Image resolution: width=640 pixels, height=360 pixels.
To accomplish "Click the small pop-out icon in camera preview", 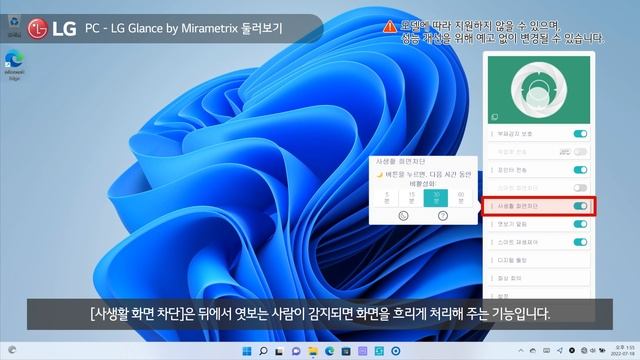I will (x=495, y=117).
